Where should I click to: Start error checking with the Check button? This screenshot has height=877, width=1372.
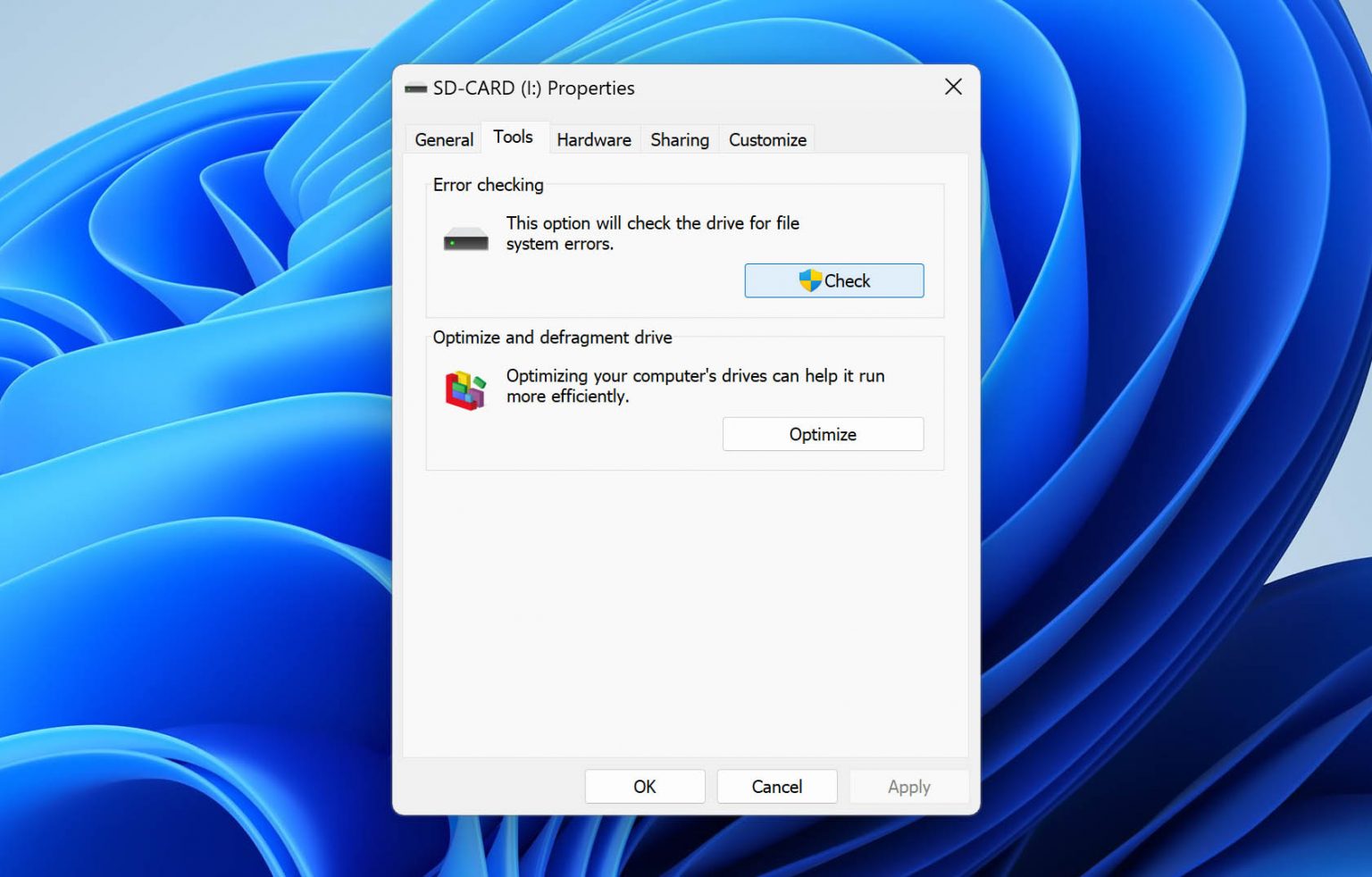[833, 280]
